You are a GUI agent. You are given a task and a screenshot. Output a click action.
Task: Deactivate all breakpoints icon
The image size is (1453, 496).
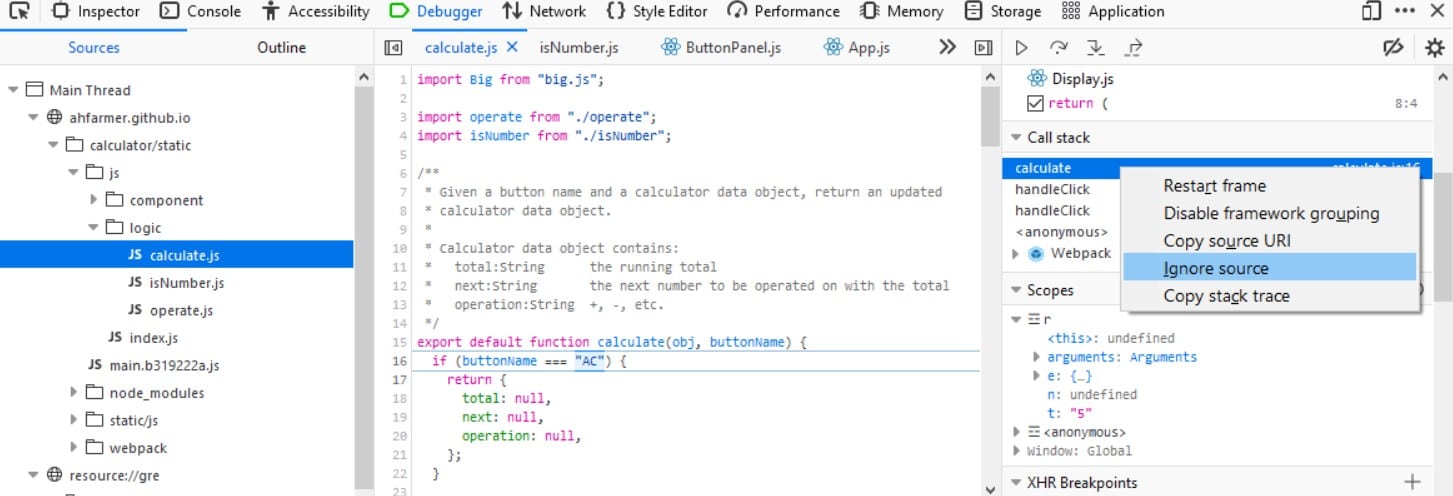click(1392, 47)
